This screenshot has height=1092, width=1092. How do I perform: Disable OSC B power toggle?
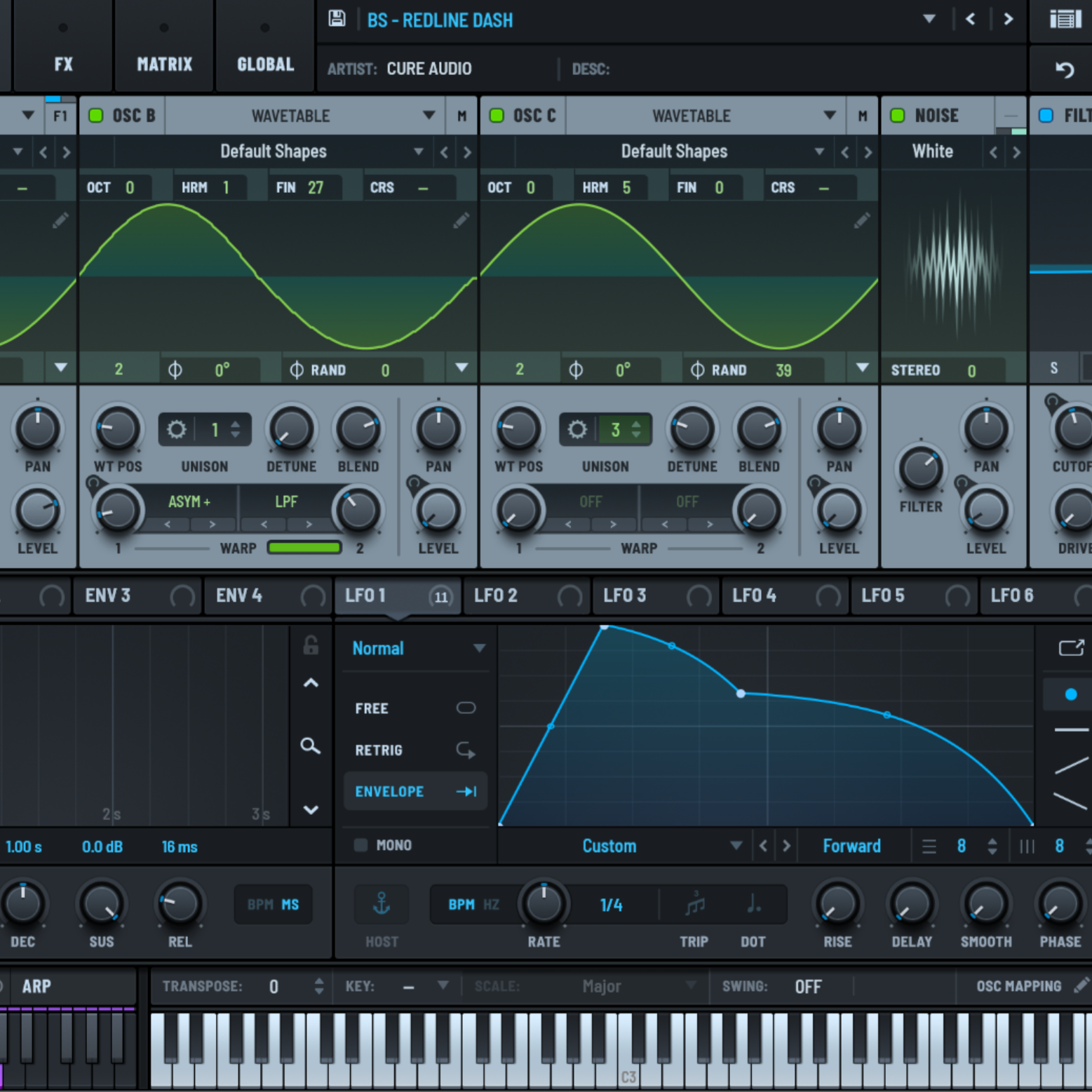click(96, 116)
